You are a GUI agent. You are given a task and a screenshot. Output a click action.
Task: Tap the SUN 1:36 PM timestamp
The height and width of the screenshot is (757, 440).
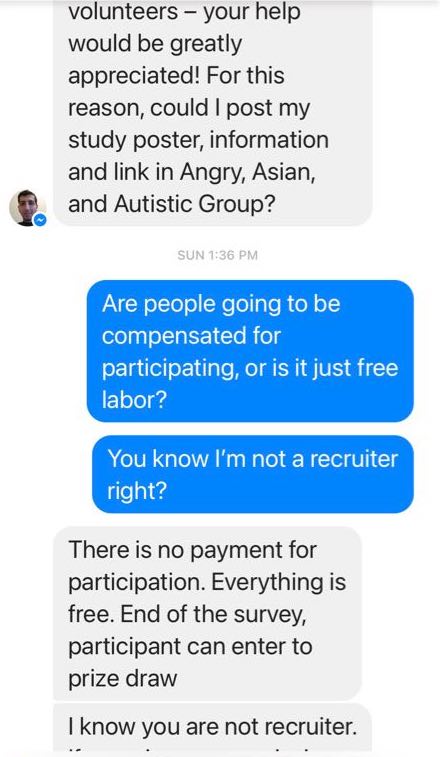click(217, 255)
